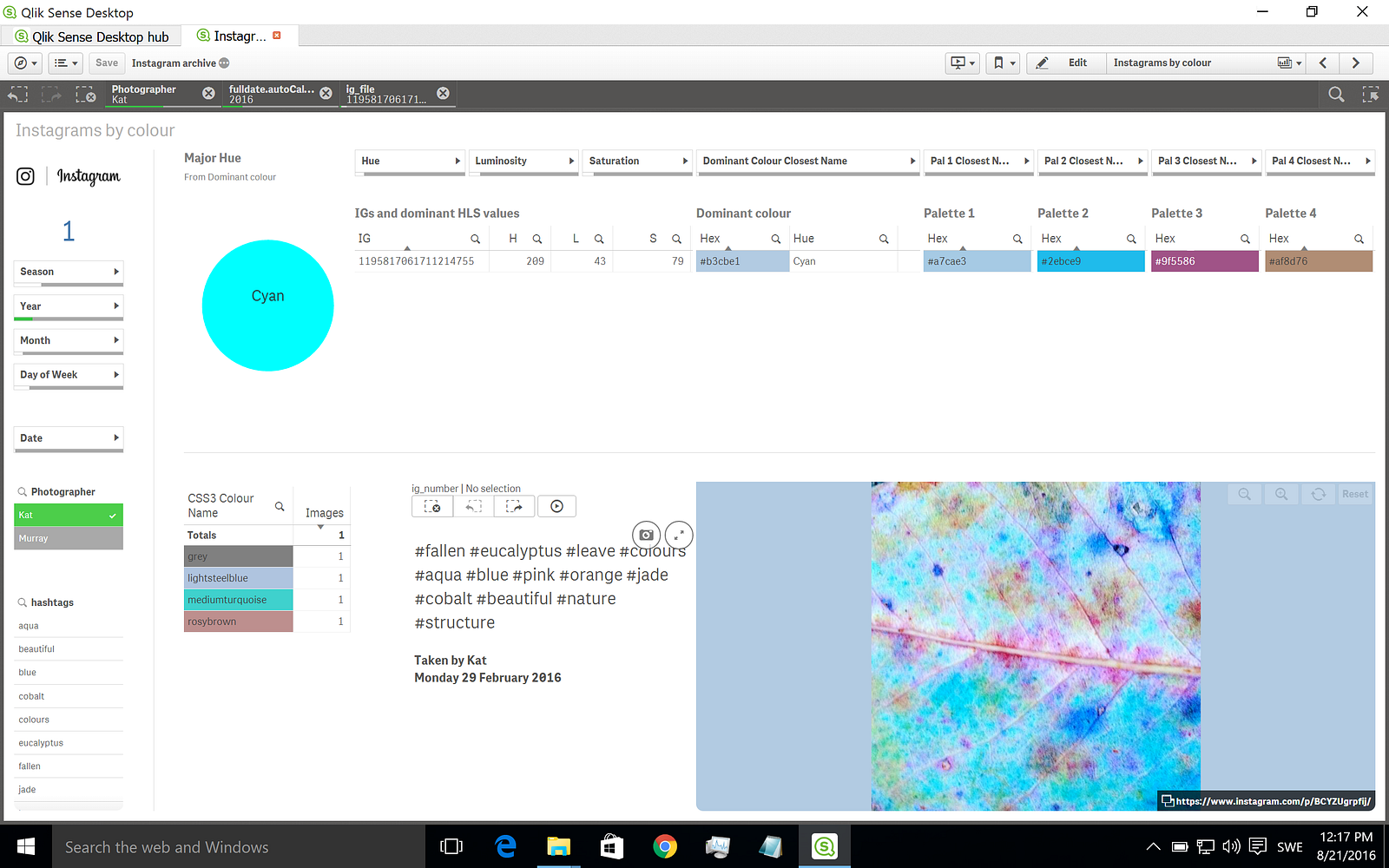Image resolution: width=1389 pixels, height=868 pixels.
Task: Switch to Qlik Sense Desktop hub tab
Action: click(91, 36)
